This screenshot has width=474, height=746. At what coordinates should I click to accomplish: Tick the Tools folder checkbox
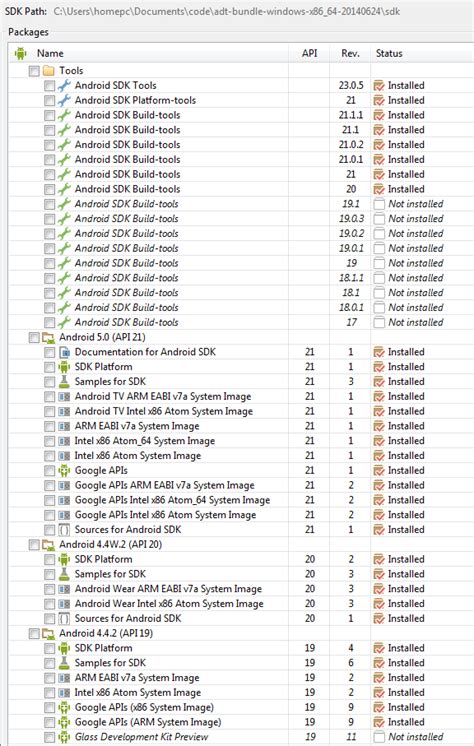[x=34, y=71]
